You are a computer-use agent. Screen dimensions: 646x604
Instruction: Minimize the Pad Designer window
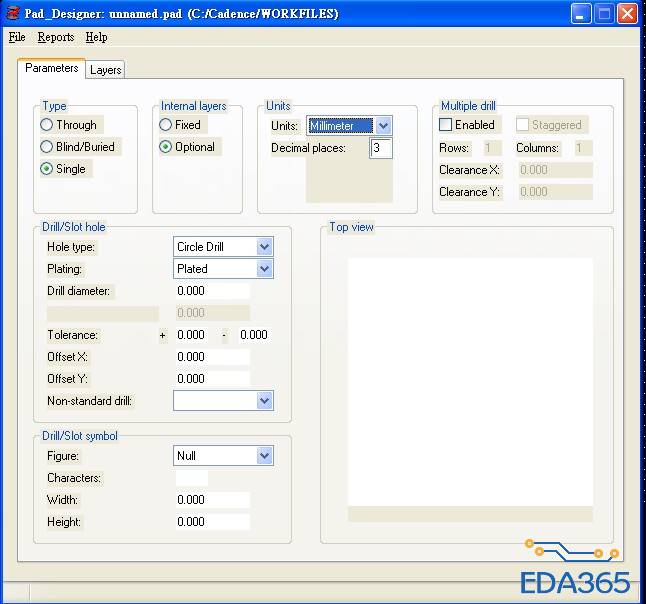[x=581, y=14]
